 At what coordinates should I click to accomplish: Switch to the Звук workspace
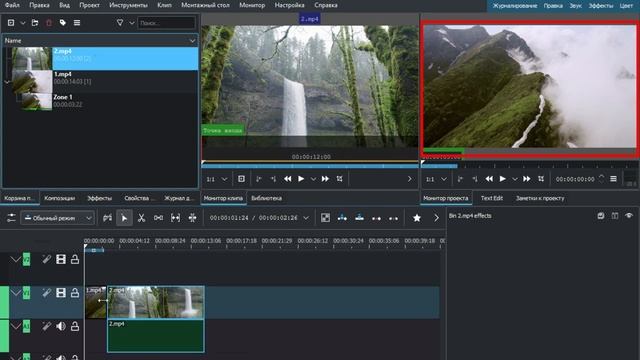(x=576, y=6)
